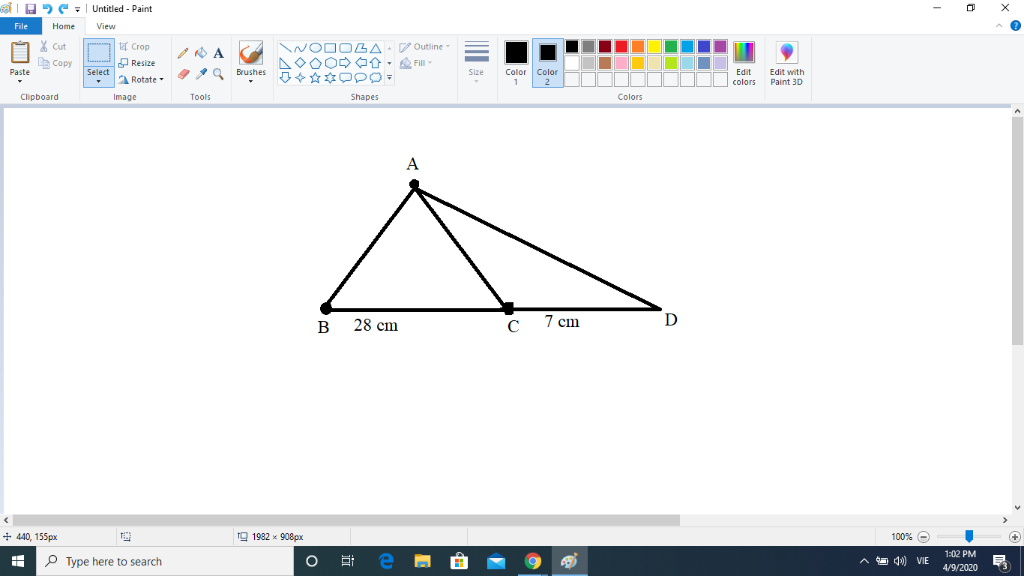Choose the Rounded rectangle shape
The height and width of the screenshot is (576, 1024).
click(x=345, y=48)
